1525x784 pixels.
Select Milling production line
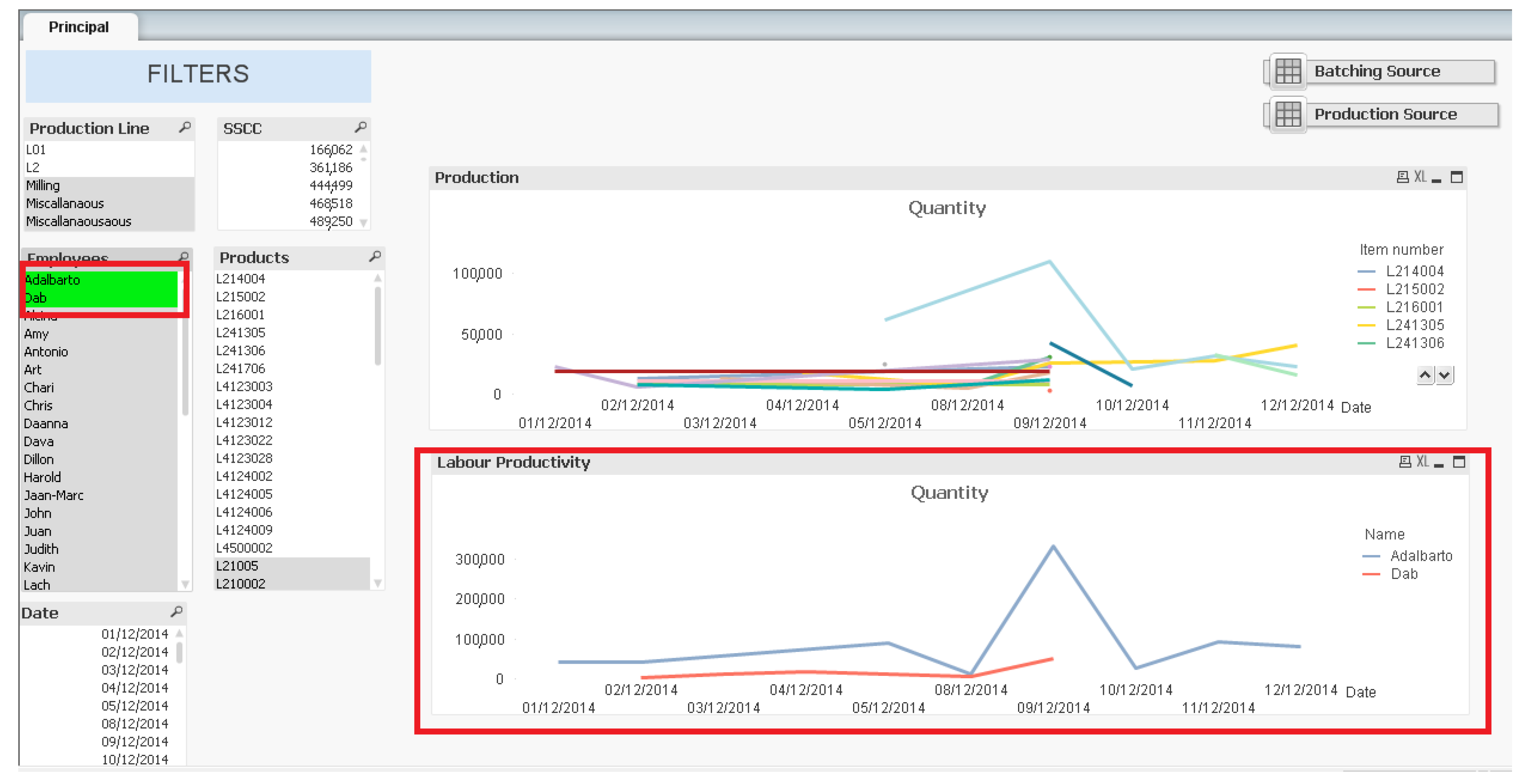pyautogui.click(x=43, y=186)
